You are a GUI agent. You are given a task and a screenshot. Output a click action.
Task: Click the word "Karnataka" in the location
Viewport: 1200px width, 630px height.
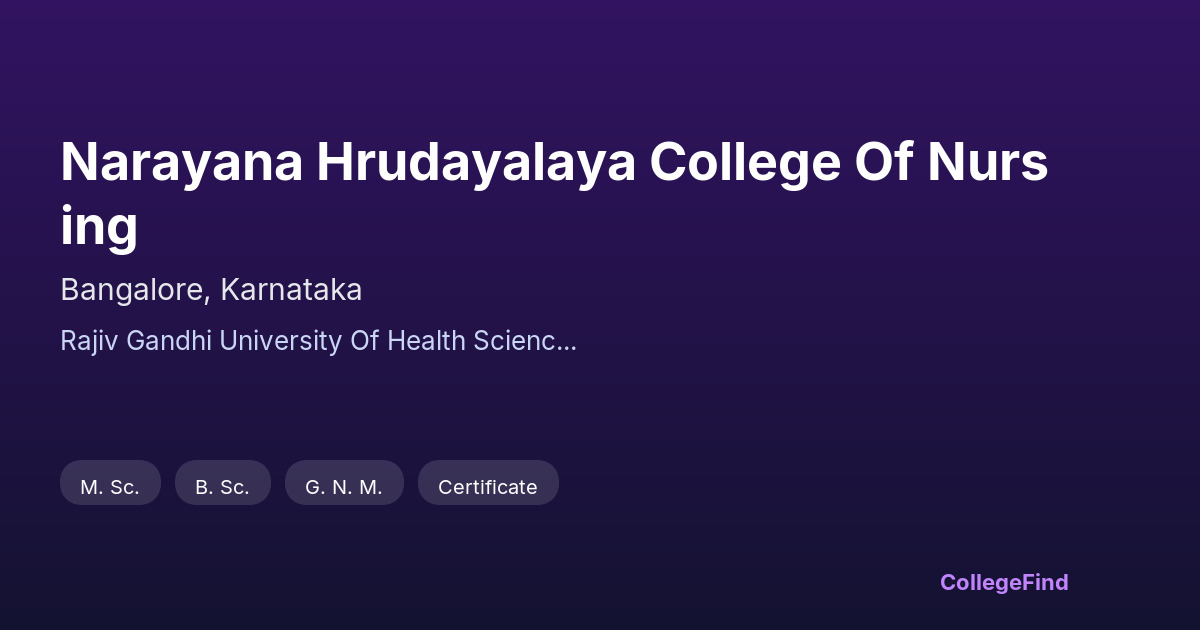click(291, 290)
